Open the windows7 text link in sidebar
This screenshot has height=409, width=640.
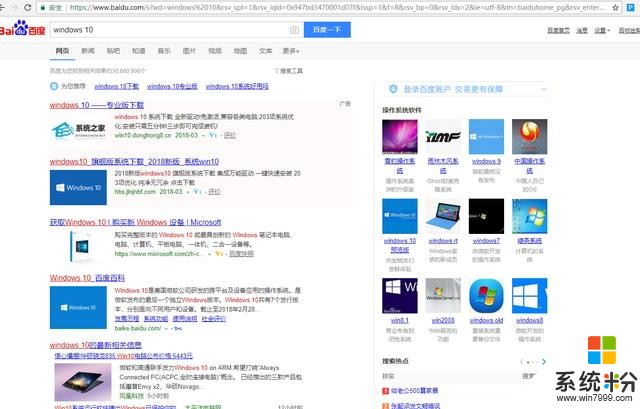click(486, 241)
